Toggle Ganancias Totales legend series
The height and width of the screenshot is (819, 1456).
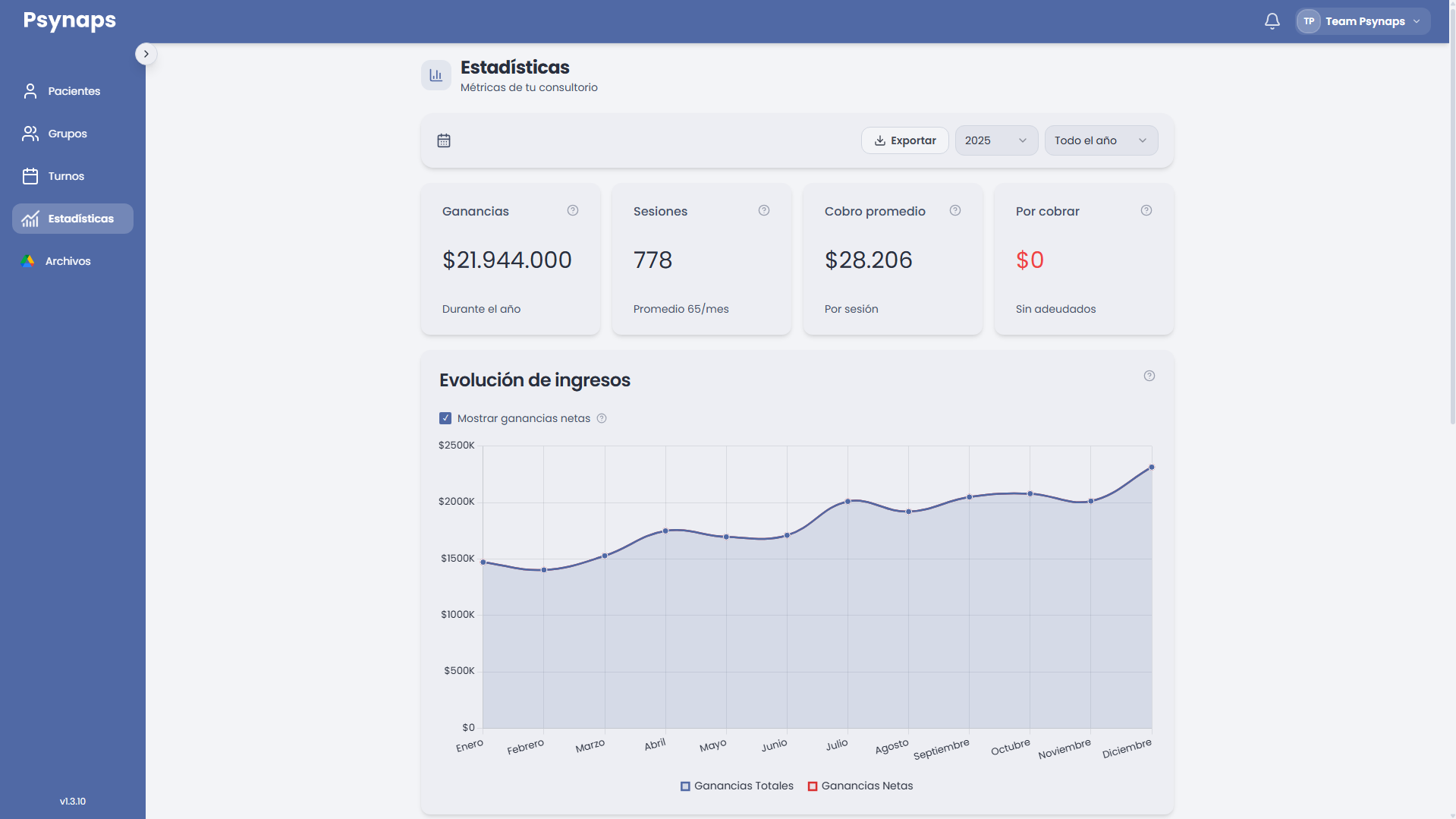coord(737,786)
